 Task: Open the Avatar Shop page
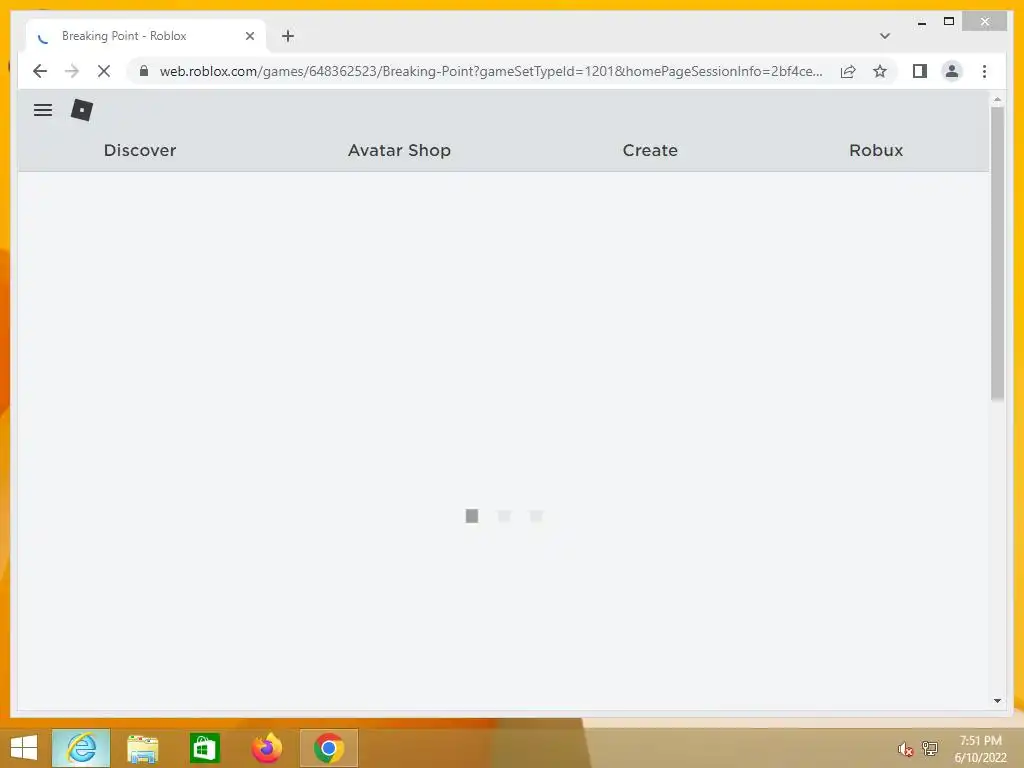(399, 150)
